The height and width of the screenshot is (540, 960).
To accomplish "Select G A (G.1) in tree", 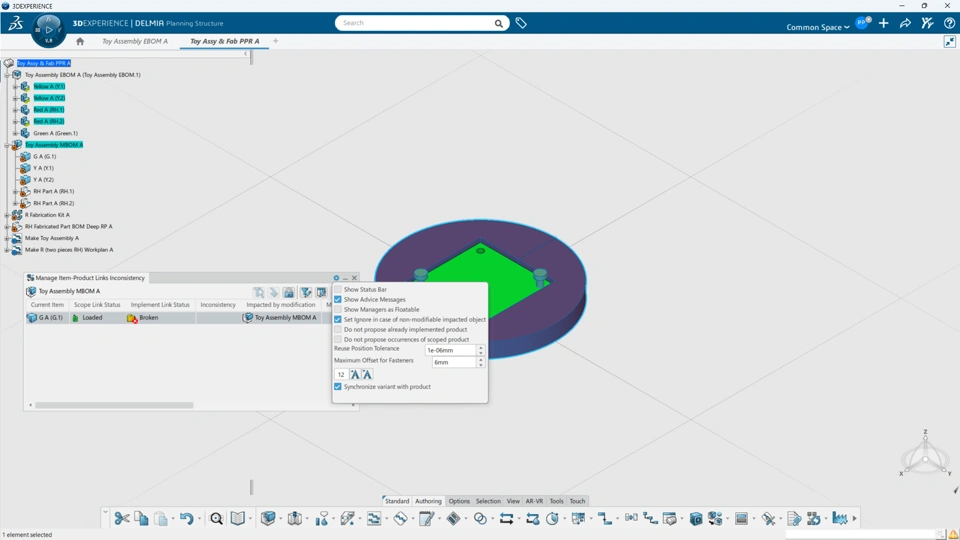I will [x=44, y=157].
